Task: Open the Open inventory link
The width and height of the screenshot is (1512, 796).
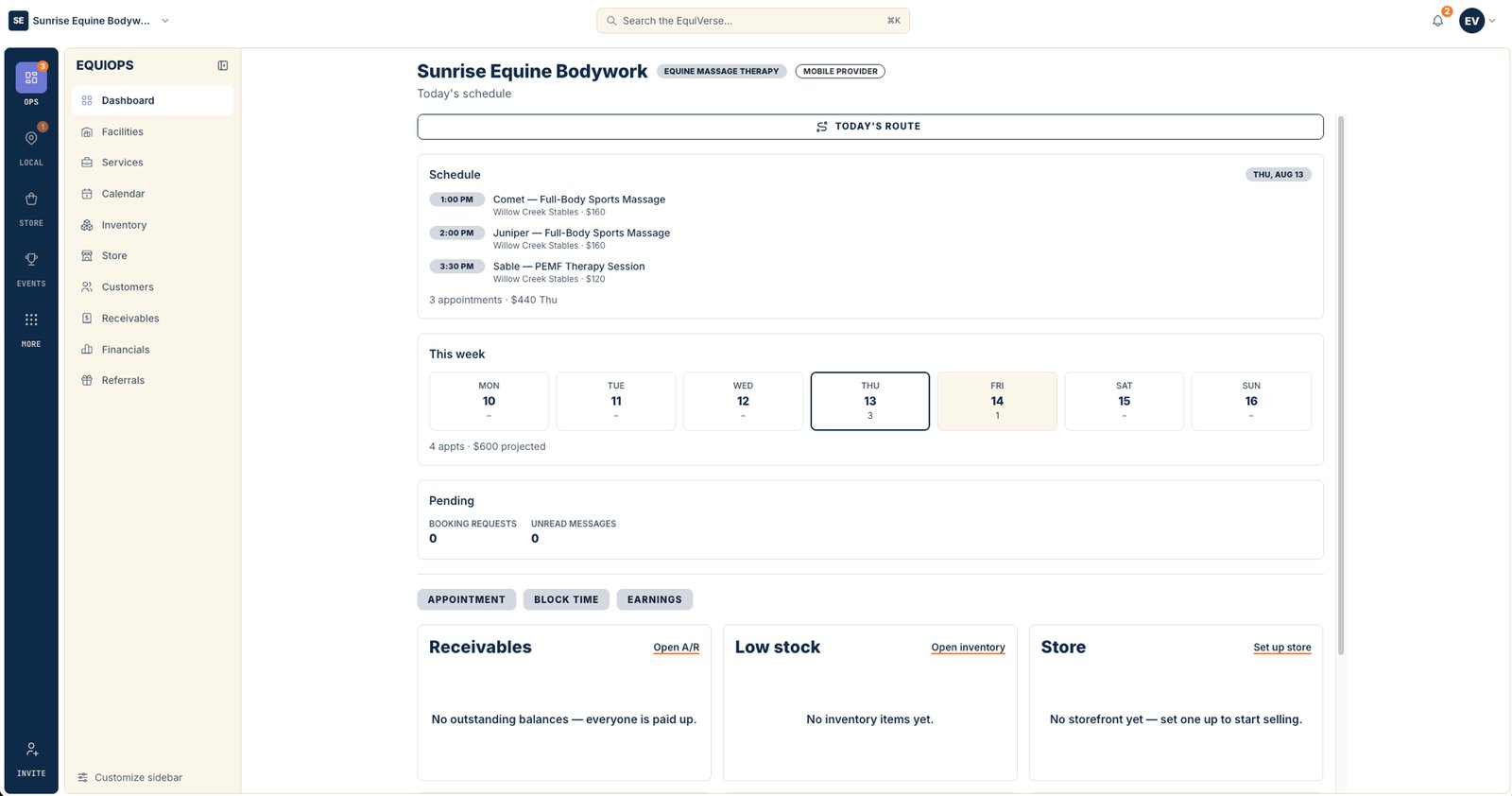Action: 968,648
